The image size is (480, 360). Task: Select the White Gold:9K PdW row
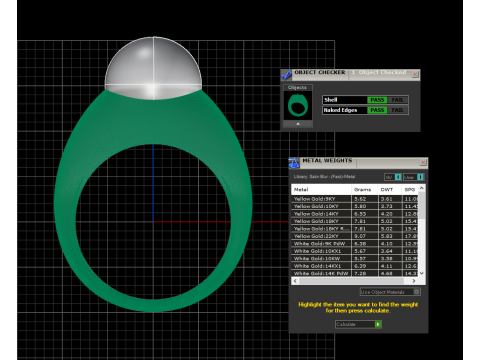click(x=355, y=244)
